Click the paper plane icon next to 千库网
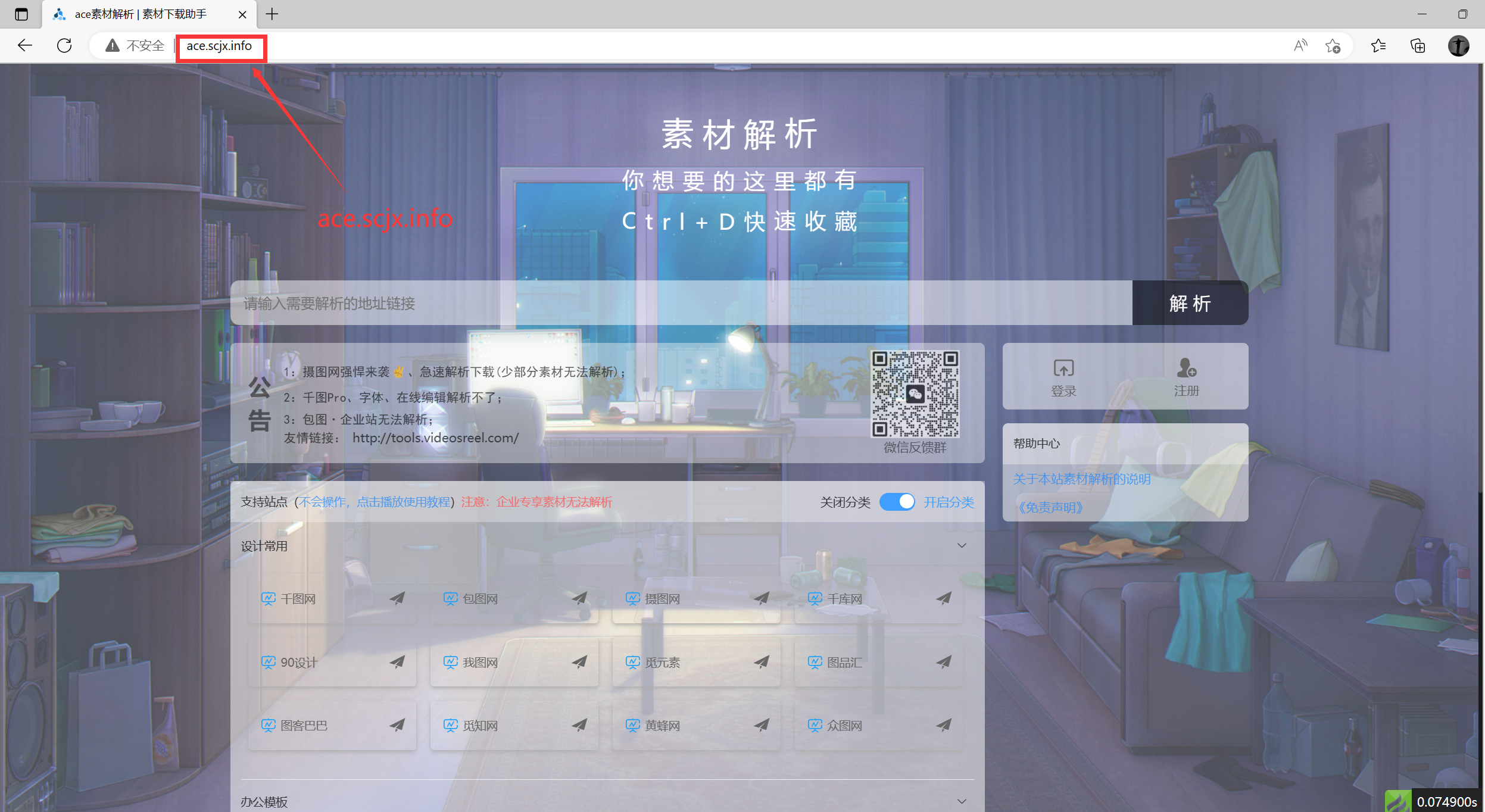 (x=944, y=598)
